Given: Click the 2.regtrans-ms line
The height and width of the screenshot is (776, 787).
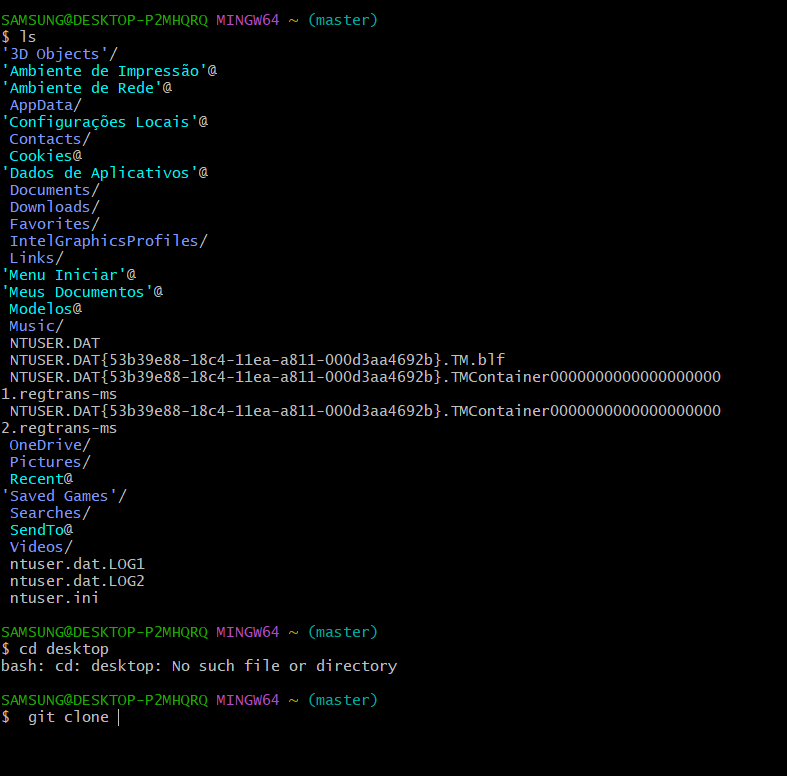Looking at the screenshot, I should (x=59, y=428).
